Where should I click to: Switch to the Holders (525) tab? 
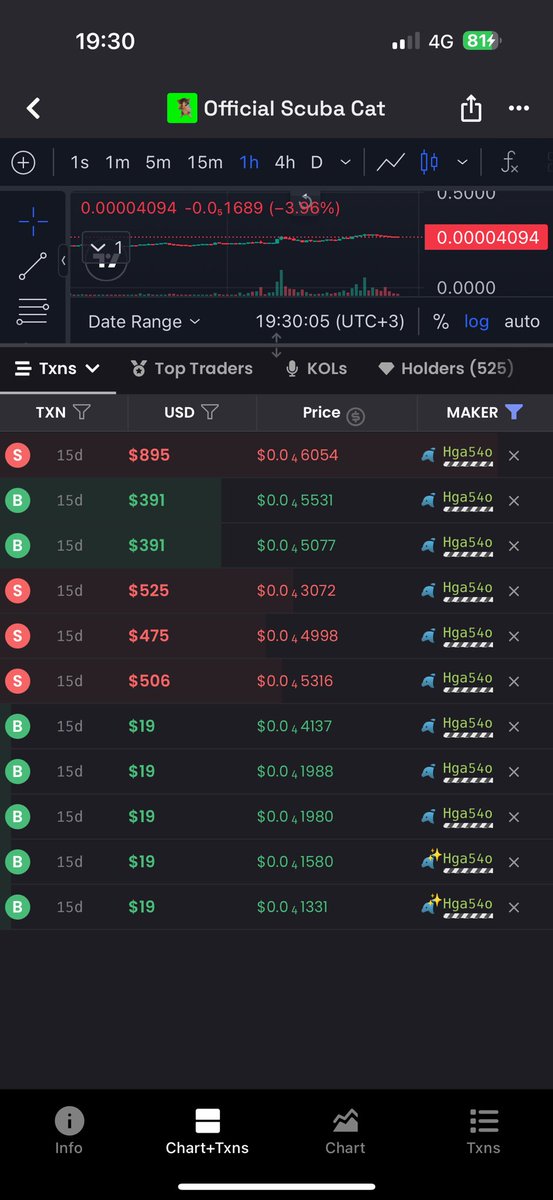coord(445,368)
